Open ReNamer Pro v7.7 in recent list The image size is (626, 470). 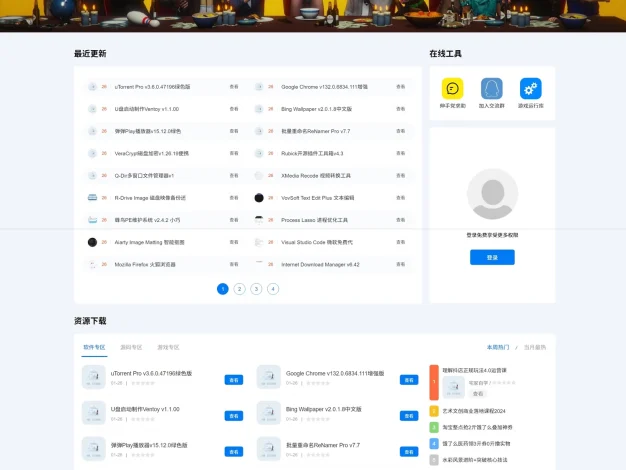[x=315, y=131]
